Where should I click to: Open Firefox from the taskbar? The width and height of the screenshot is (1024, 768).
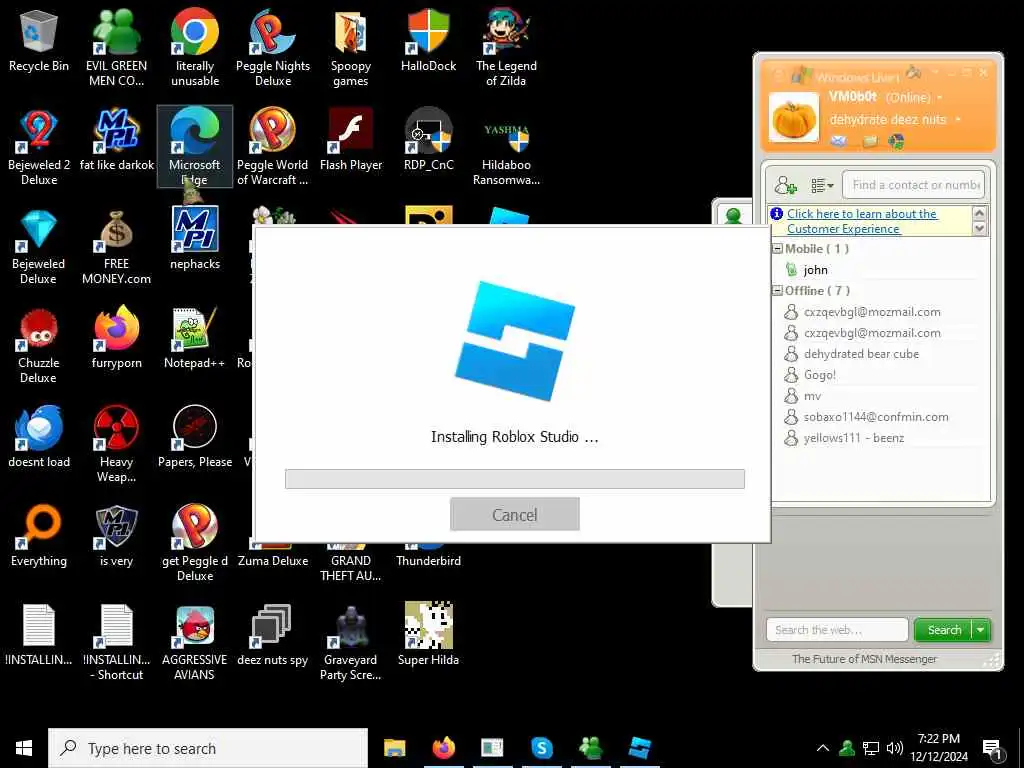pos(443,748)
